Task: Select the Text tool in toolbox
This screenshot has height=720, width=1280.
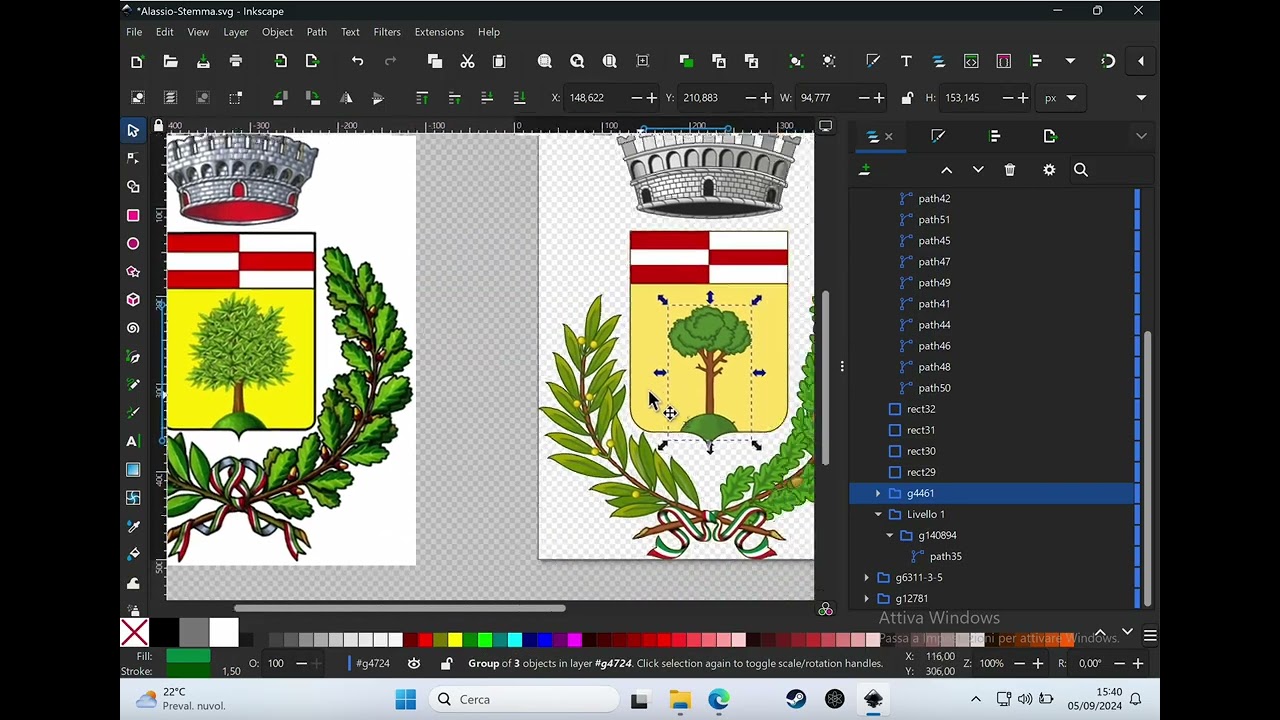Action: pos(131,441)
